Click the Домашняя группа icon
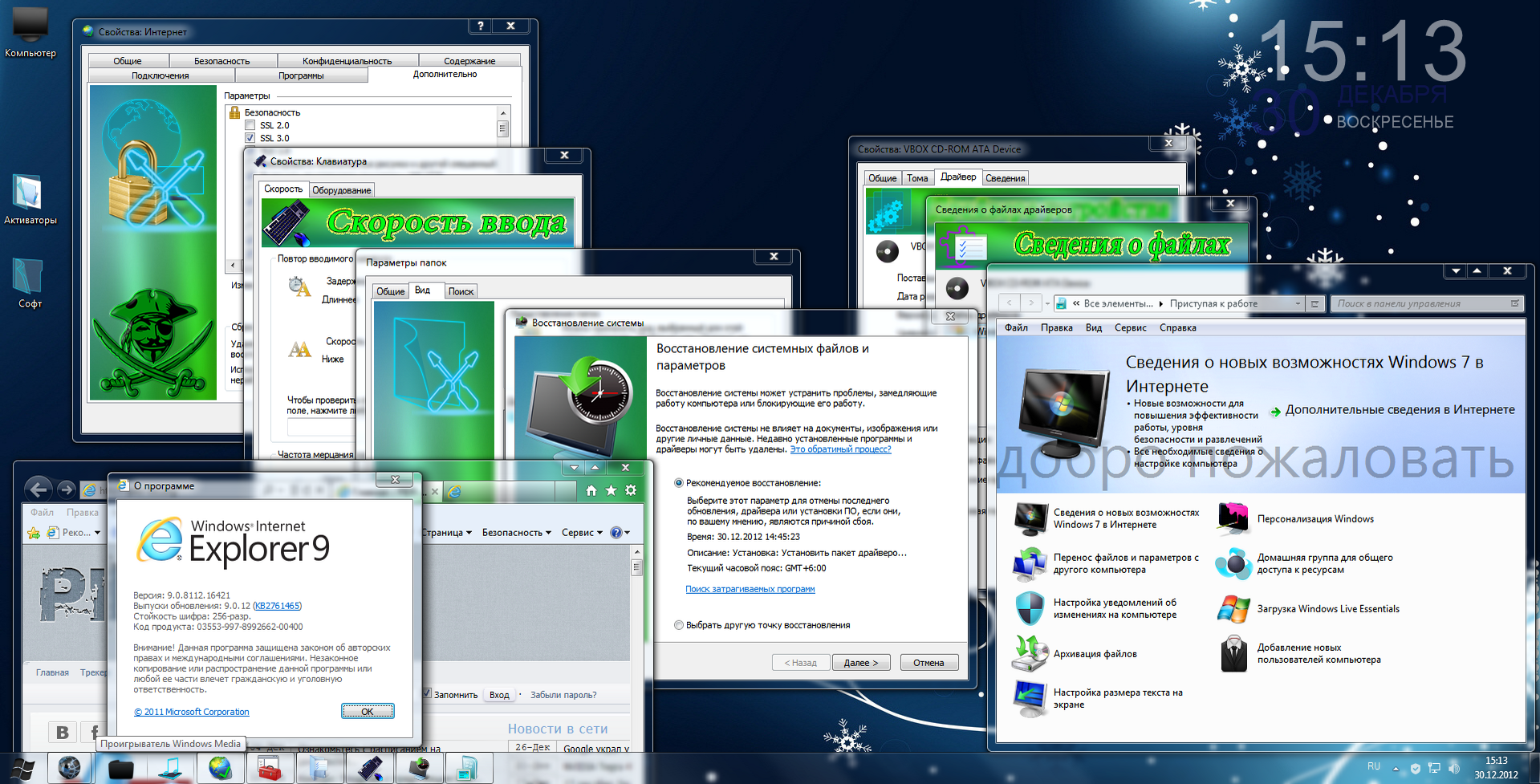The width and height of the screenshot is (1540, 784). tap(1233, 563)
